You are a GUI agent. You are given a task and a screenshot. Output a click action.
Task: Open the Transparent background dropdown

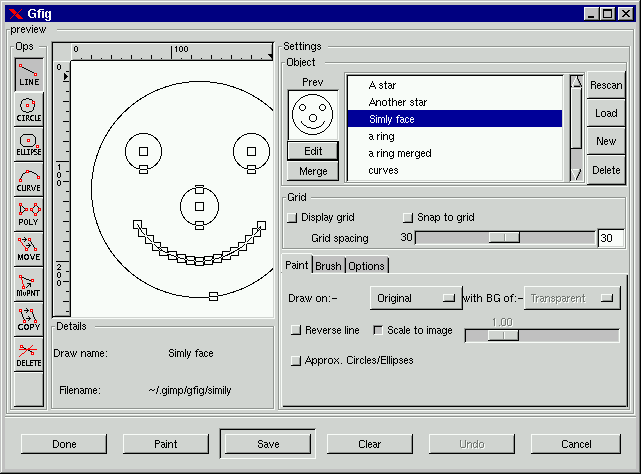point(572,298)
